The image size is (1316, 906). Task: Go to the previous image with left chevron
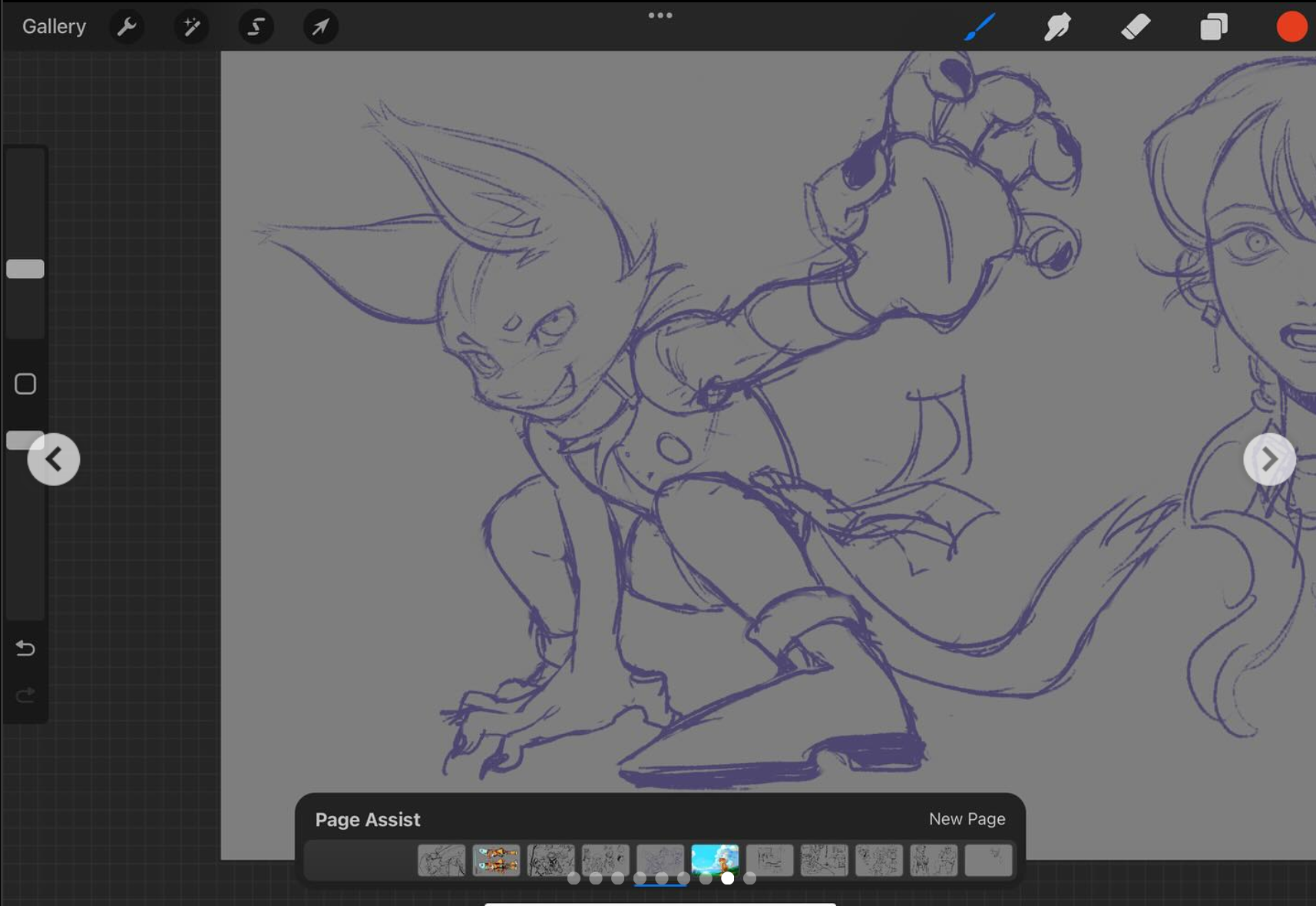click(54, 459)
